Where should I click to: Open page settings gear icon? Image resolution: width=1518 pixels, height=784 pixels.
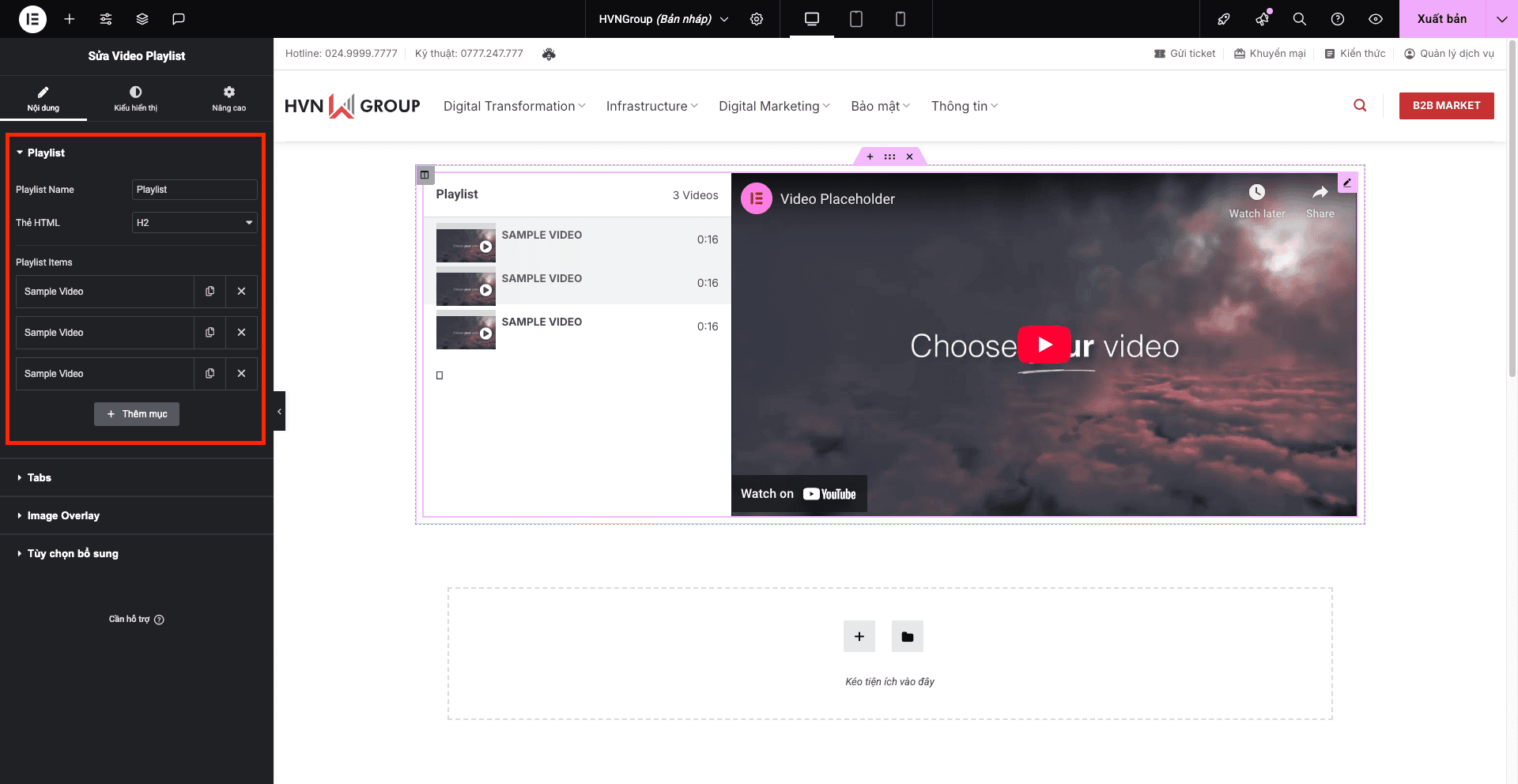pyautogui.click(x=757, y=19)
